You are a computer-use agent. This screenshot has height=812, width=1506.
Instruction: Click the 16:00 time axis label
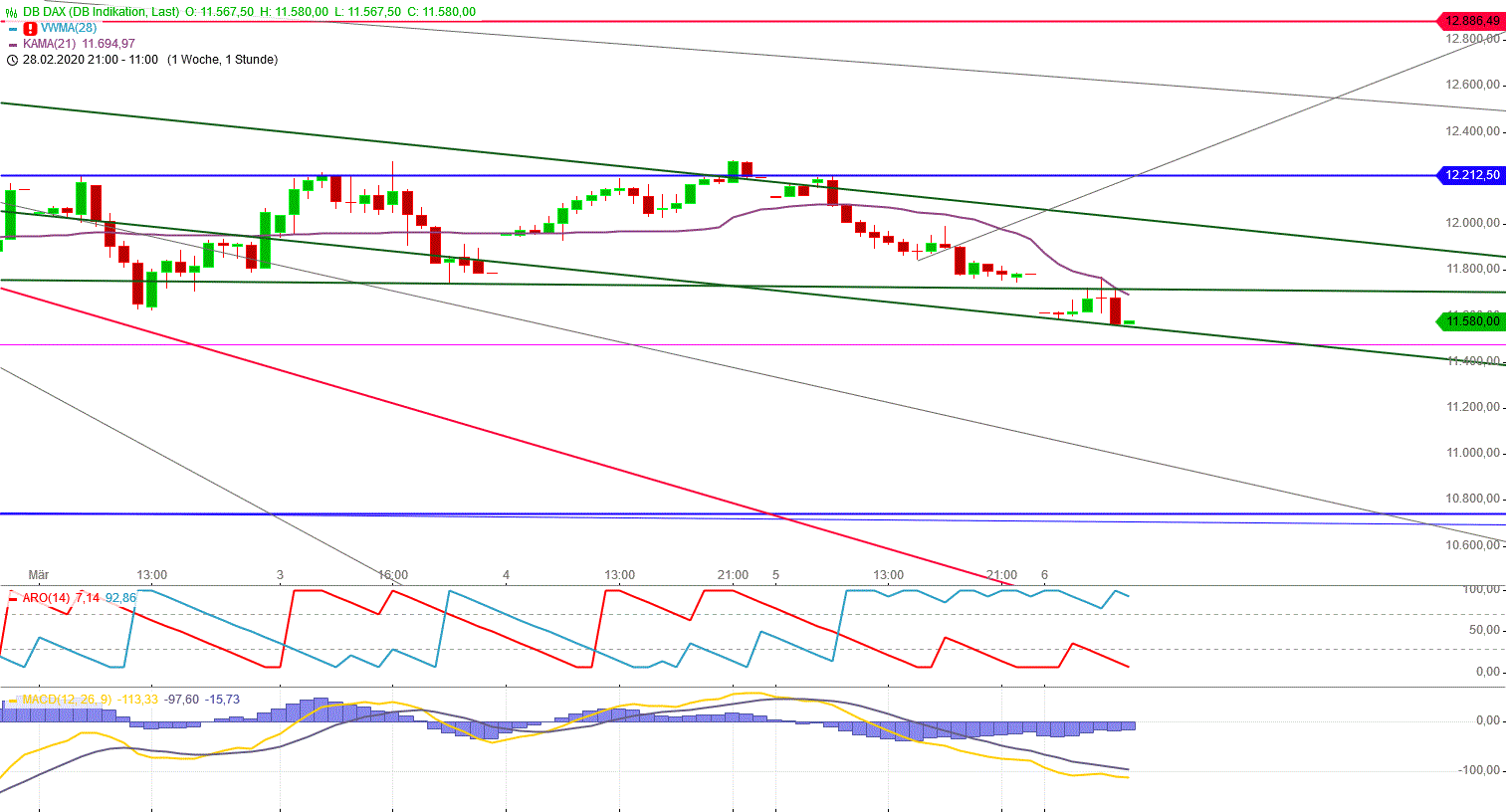click(x=393, y=575)
